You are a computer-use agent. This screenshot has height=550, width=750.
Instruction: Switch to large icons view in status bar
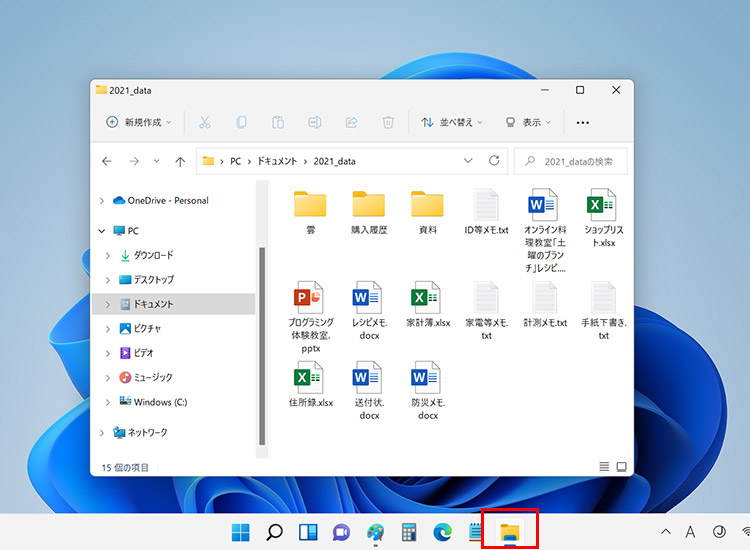coord(621,467)
